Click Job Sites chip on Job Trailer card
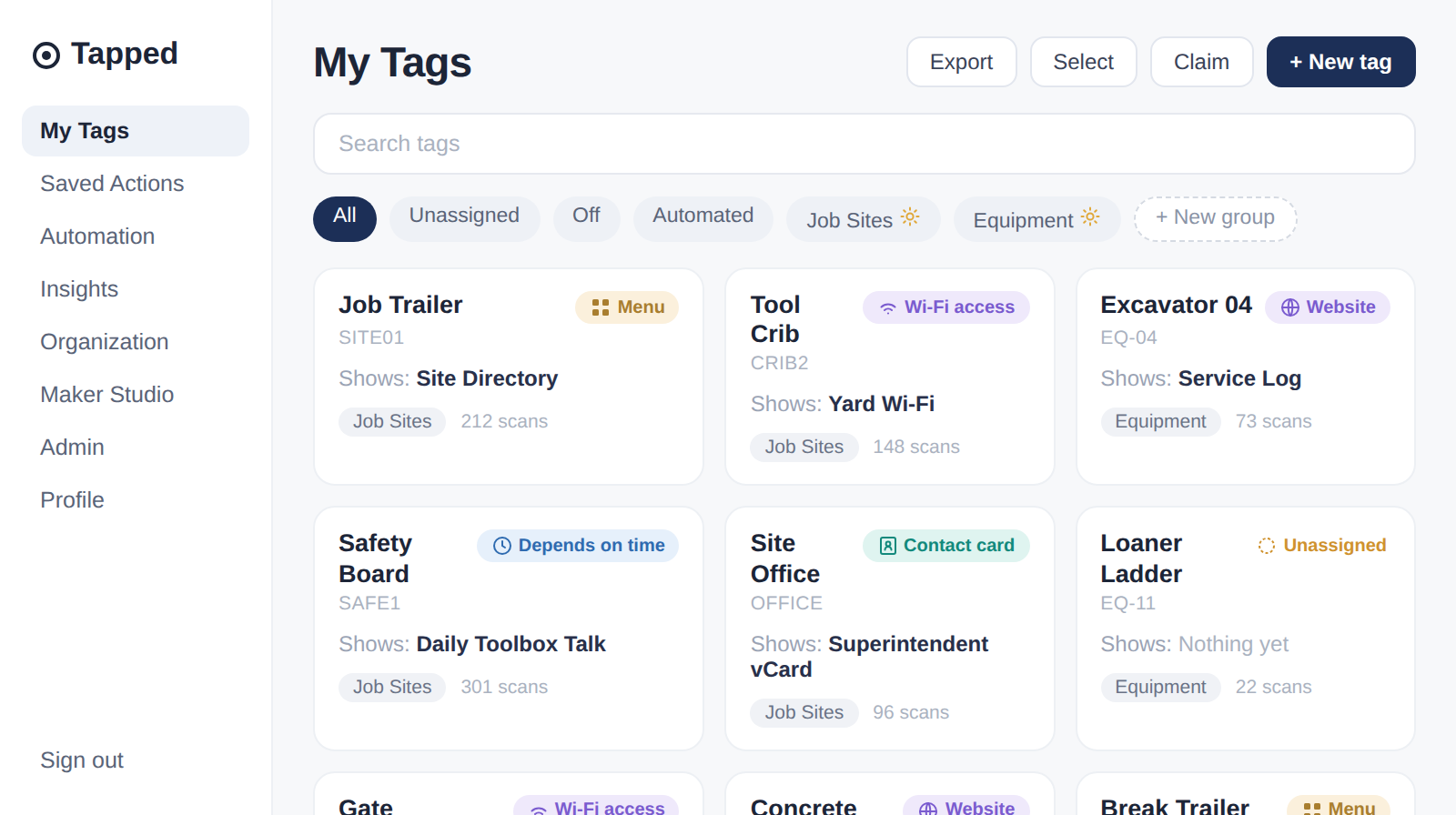This screenshot has width=1456, height=815. [392, 422]
